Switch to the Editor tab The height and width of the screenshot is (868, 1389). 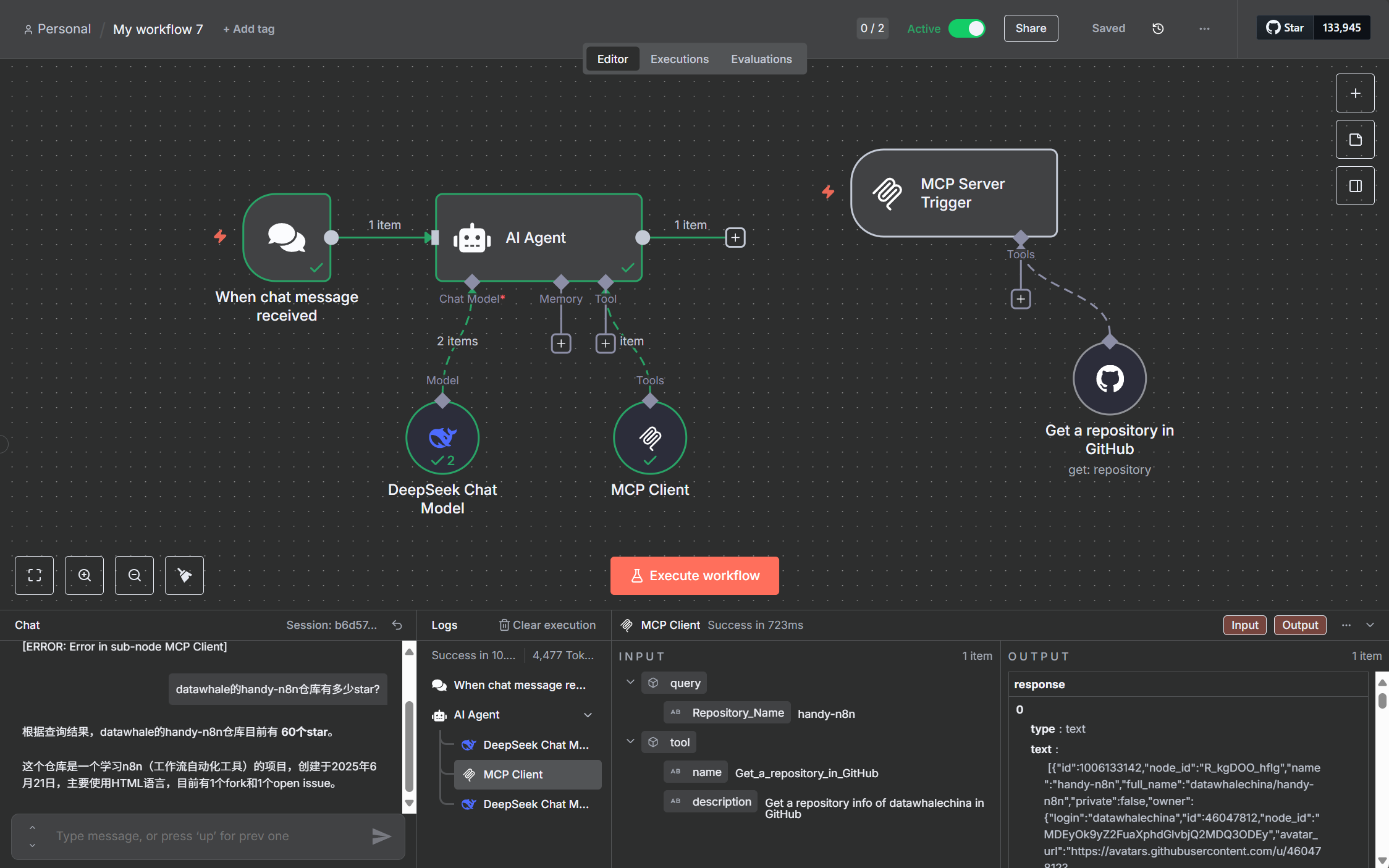[612, 59]
